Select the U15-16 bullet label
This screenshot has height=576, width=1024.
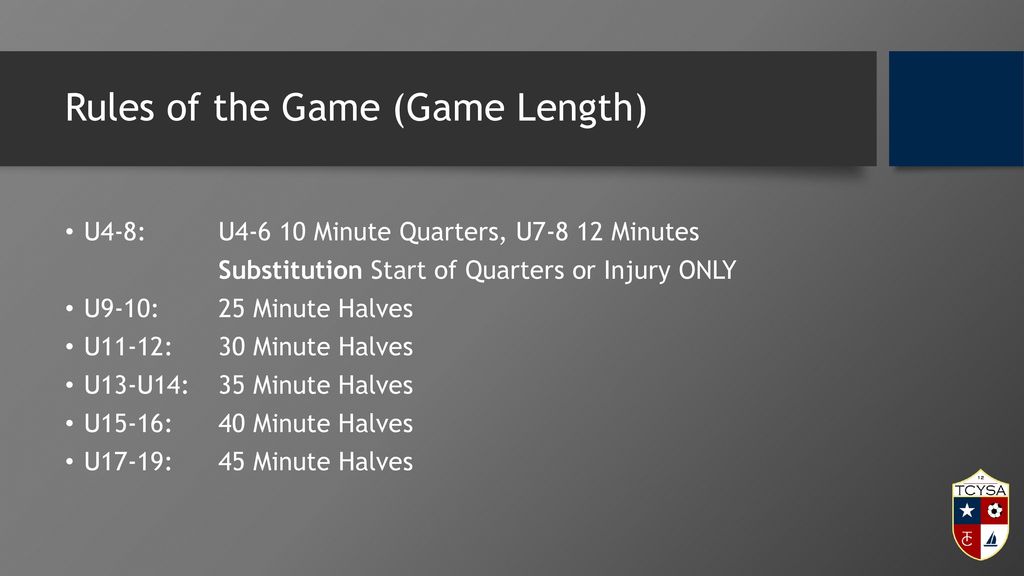click(128, 424)
